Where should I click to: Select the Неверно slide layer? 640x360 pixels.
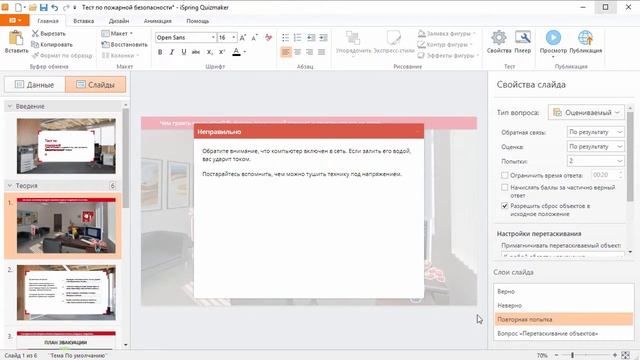tap(564, 305)
